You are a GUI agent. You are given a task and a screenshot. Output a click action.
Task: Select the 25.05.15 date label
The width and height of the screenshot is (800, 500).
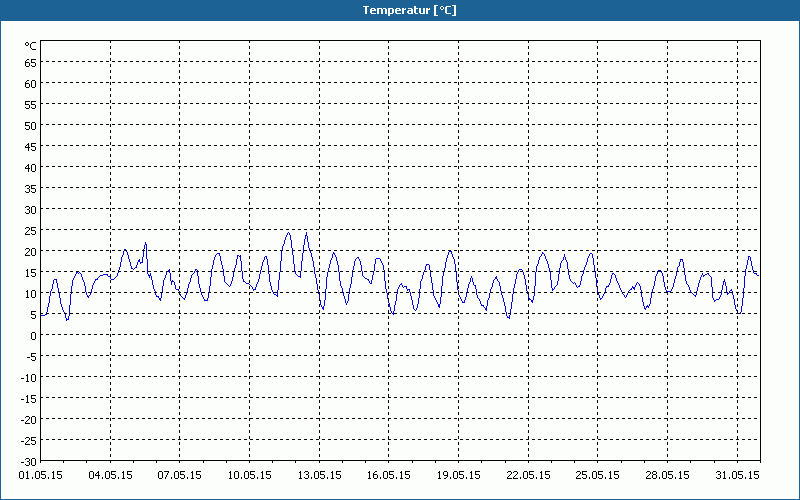pos(597,476)
